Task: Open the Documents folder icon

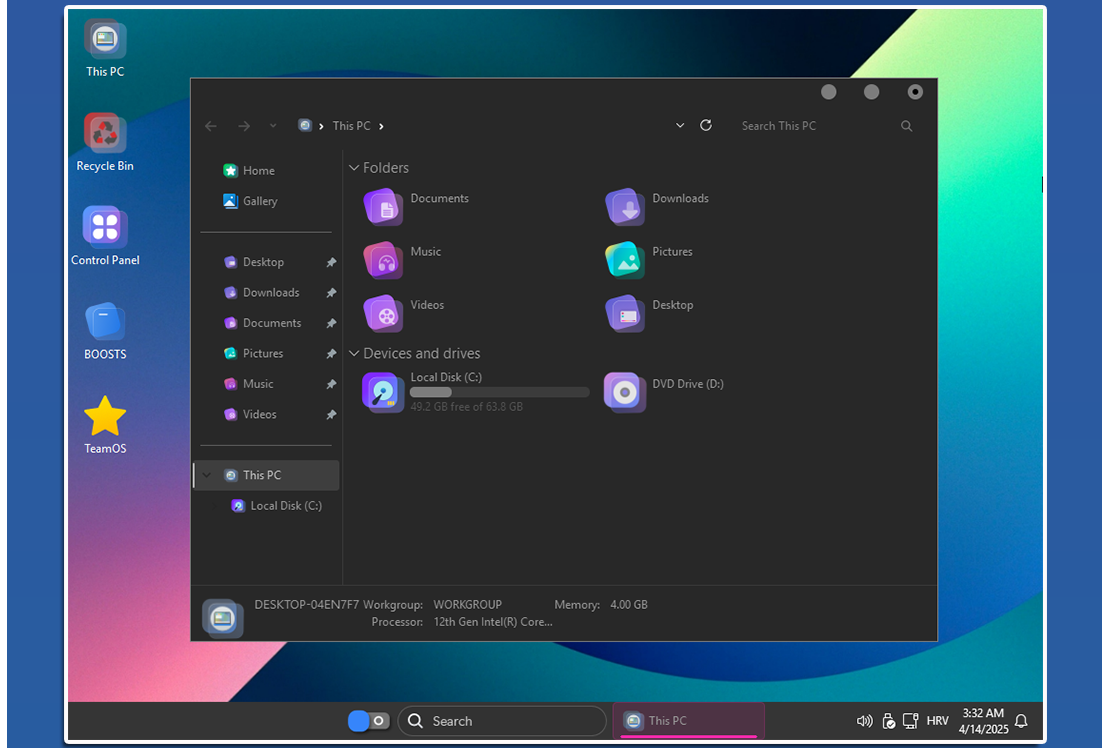Action: [384, 207]
